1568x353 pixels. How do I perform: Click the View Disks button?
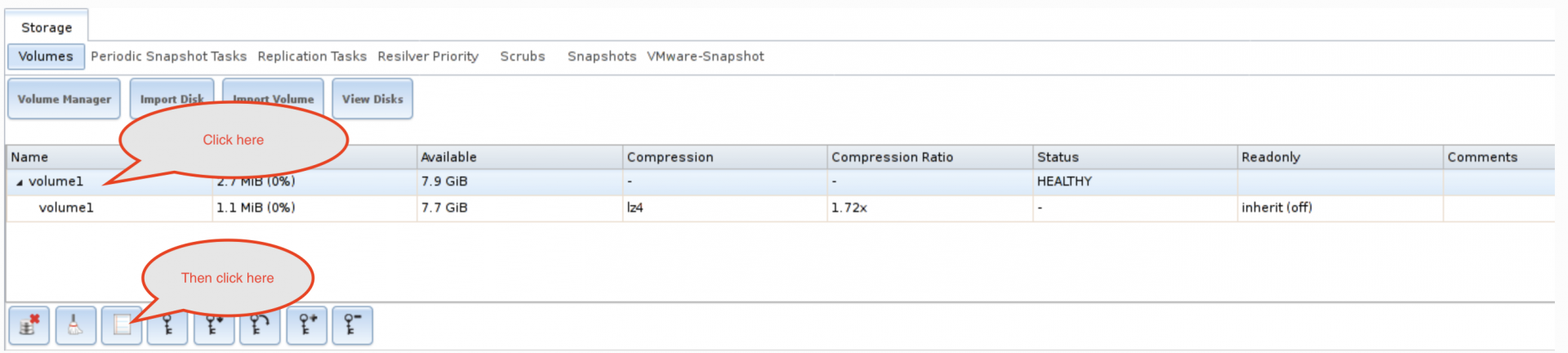click(372, 99)
